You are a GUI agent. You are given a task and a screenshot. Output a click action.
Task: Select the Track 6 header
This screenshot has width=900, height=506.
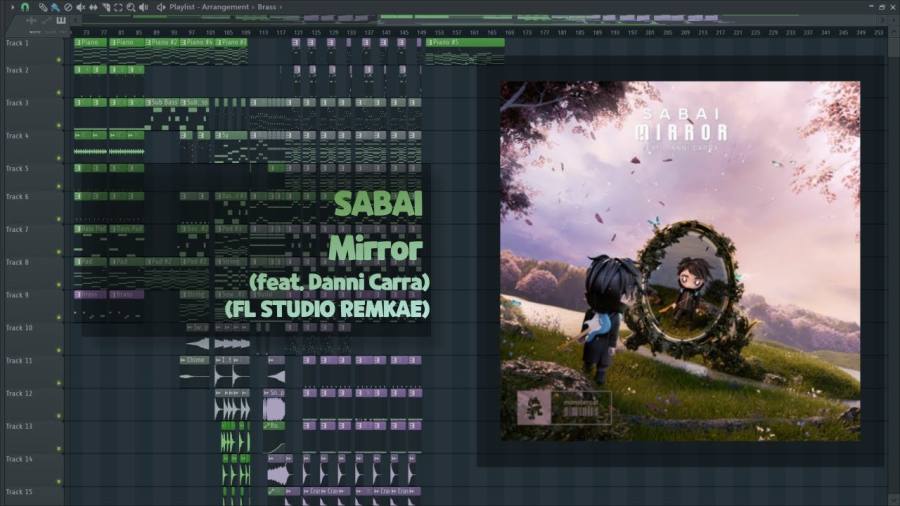click(32, 208)
